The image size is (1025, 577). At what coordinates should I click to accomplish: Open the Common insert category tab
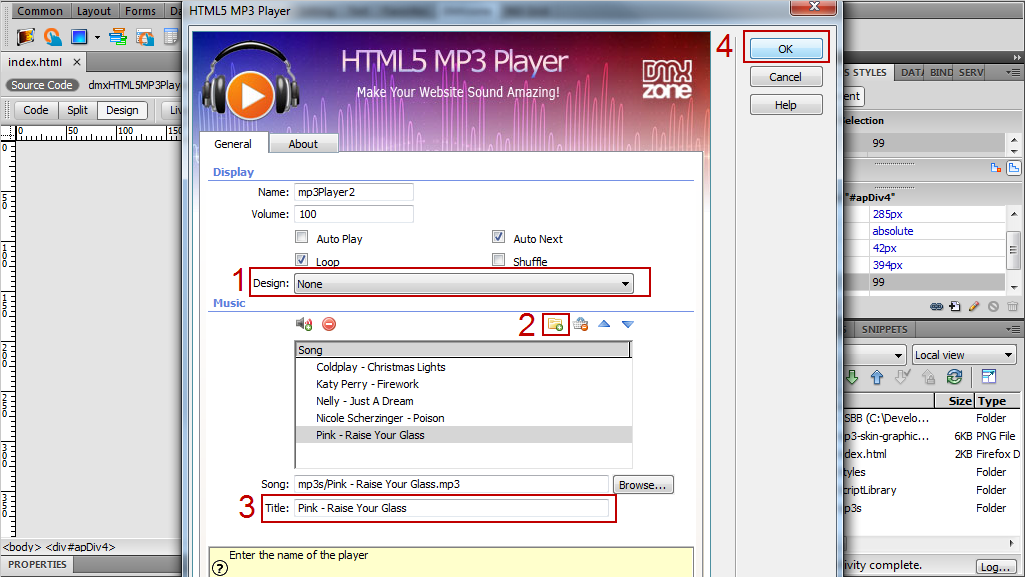point(40,11)
